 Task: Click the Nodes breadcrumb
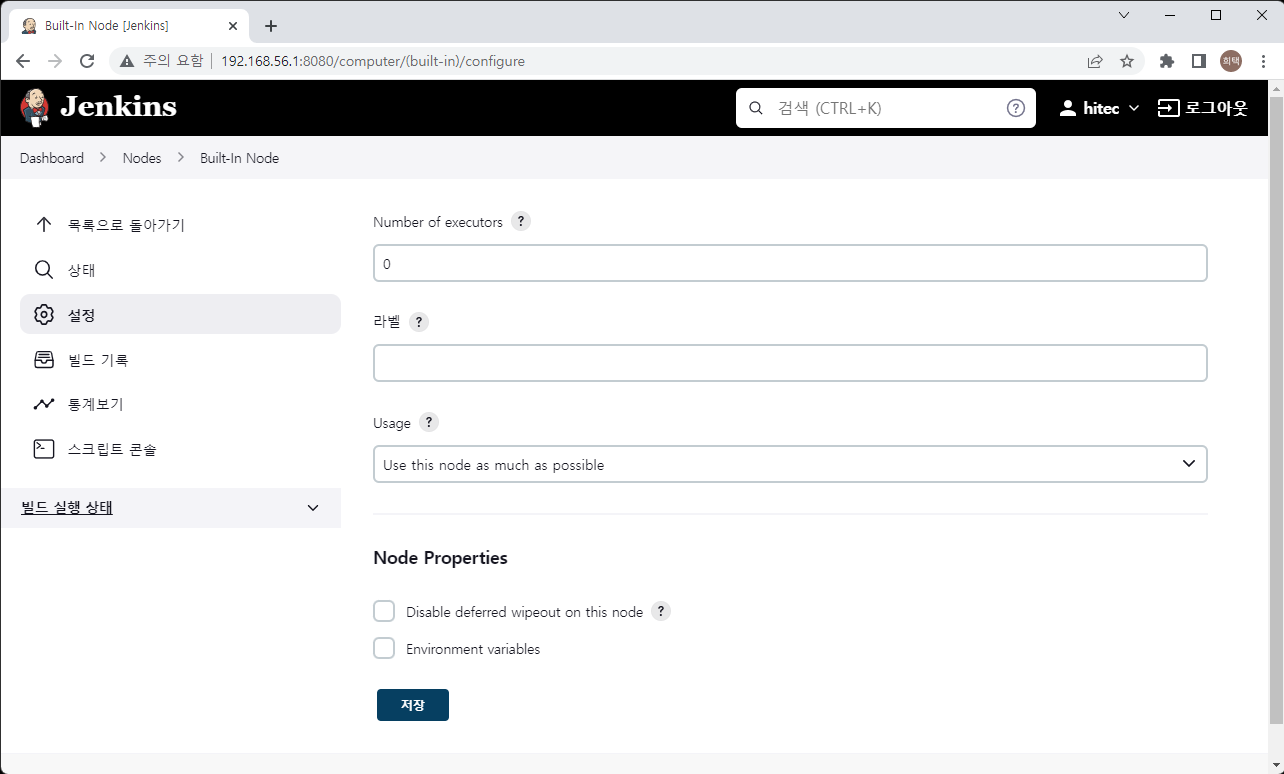coord(142,158)
